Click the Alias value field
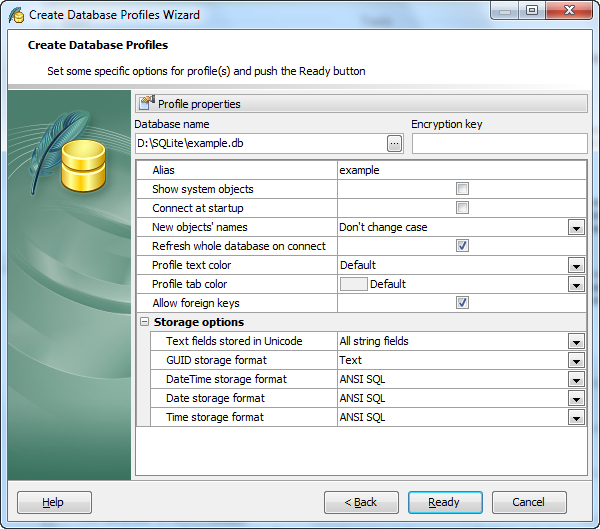Screen dimensions: 600x529 tap(460, 170)
